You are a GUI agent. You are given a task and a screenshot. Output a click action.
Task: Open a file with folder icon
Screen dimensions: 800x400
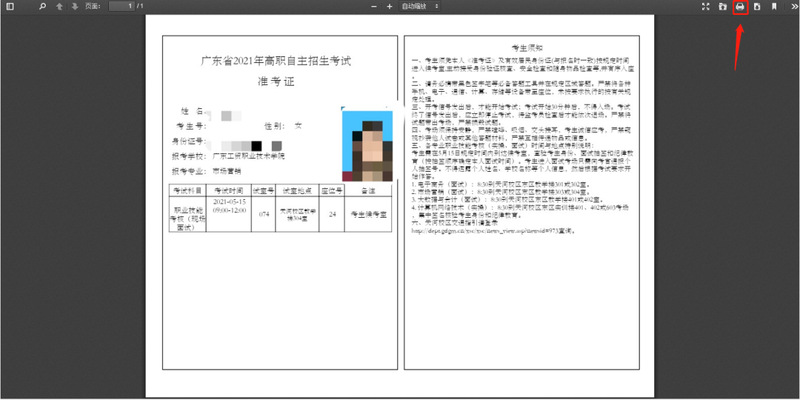click(x=723, y=7)
